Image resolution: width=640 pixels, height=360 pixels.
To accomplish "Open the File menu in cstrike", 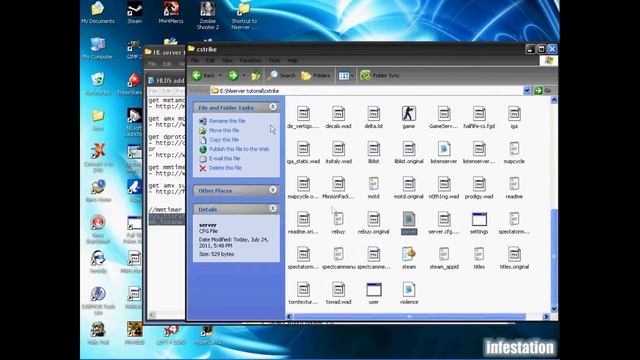I will [x=195, y=60].
